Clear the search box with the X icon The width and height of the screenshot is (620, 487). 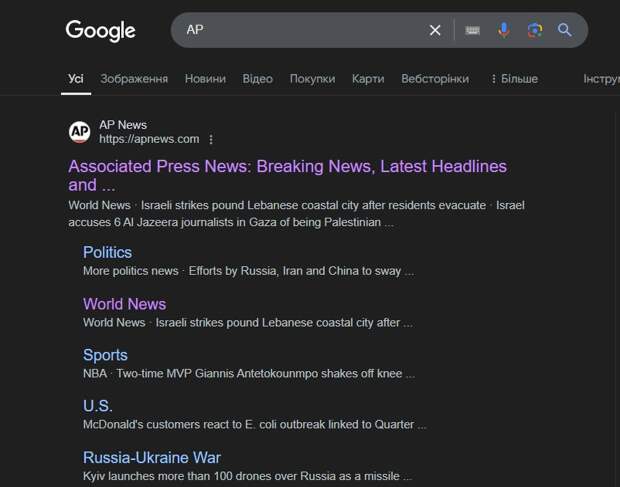pos(435,30)
